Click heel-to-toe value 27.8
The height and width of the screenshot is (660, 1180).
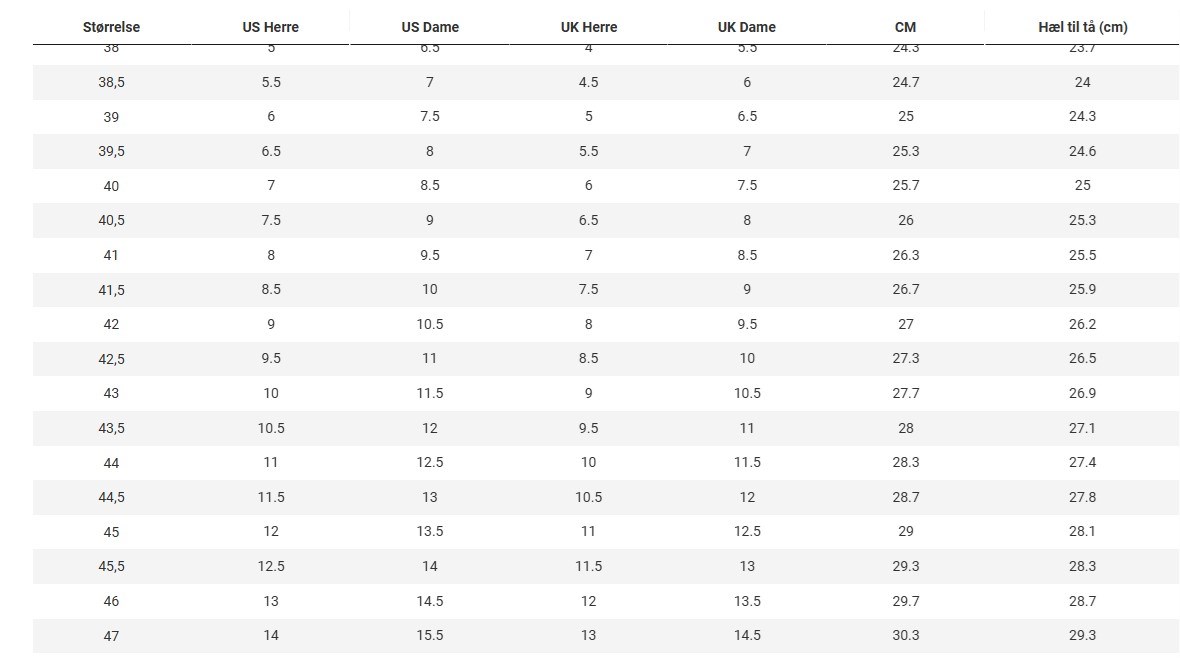1082,497
